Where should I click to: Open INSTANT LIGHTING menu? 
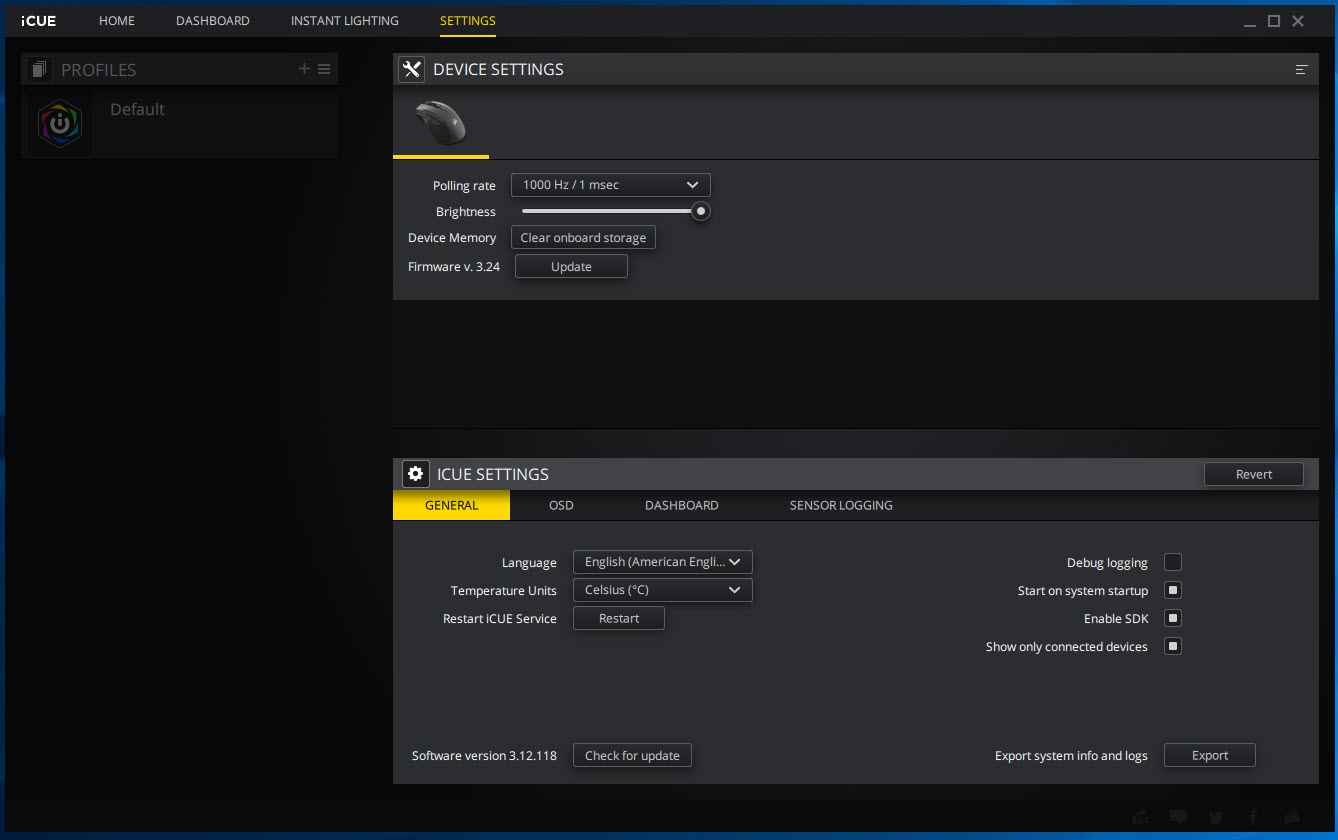coord(345,20)
